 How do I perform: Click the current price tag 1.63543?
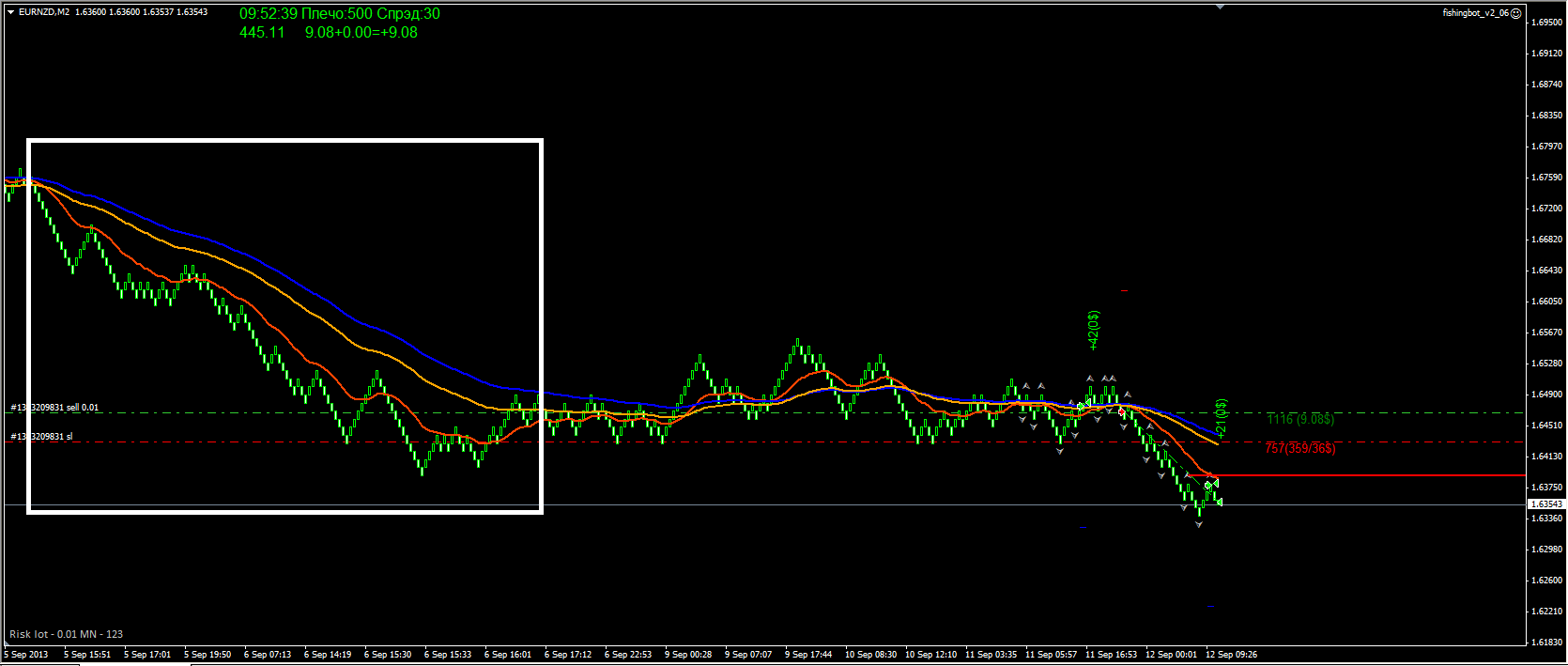1546,504
